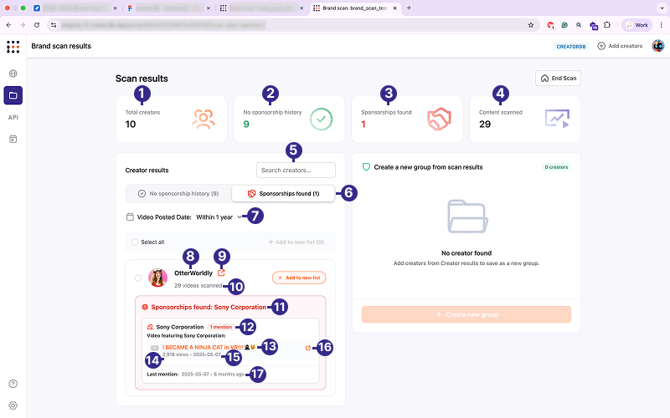Select the Sponsorships found tab
670x418 pixels.
pos(283,193)
